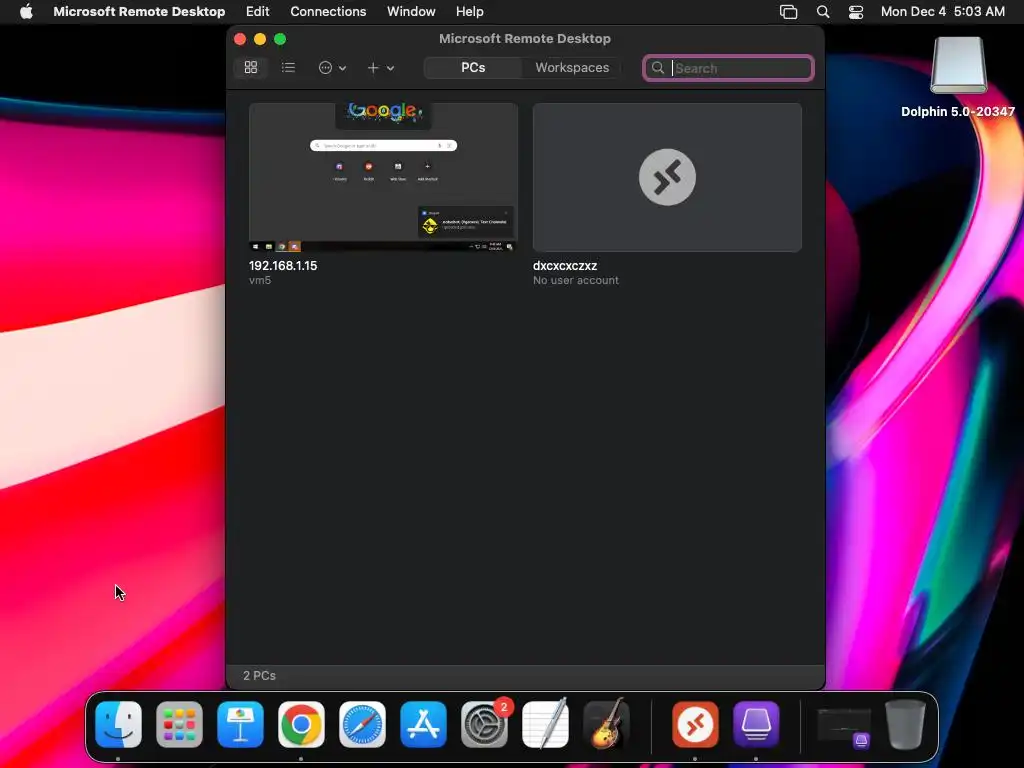
Task: Open Finder from the Dock
Action: coord(118,724)
